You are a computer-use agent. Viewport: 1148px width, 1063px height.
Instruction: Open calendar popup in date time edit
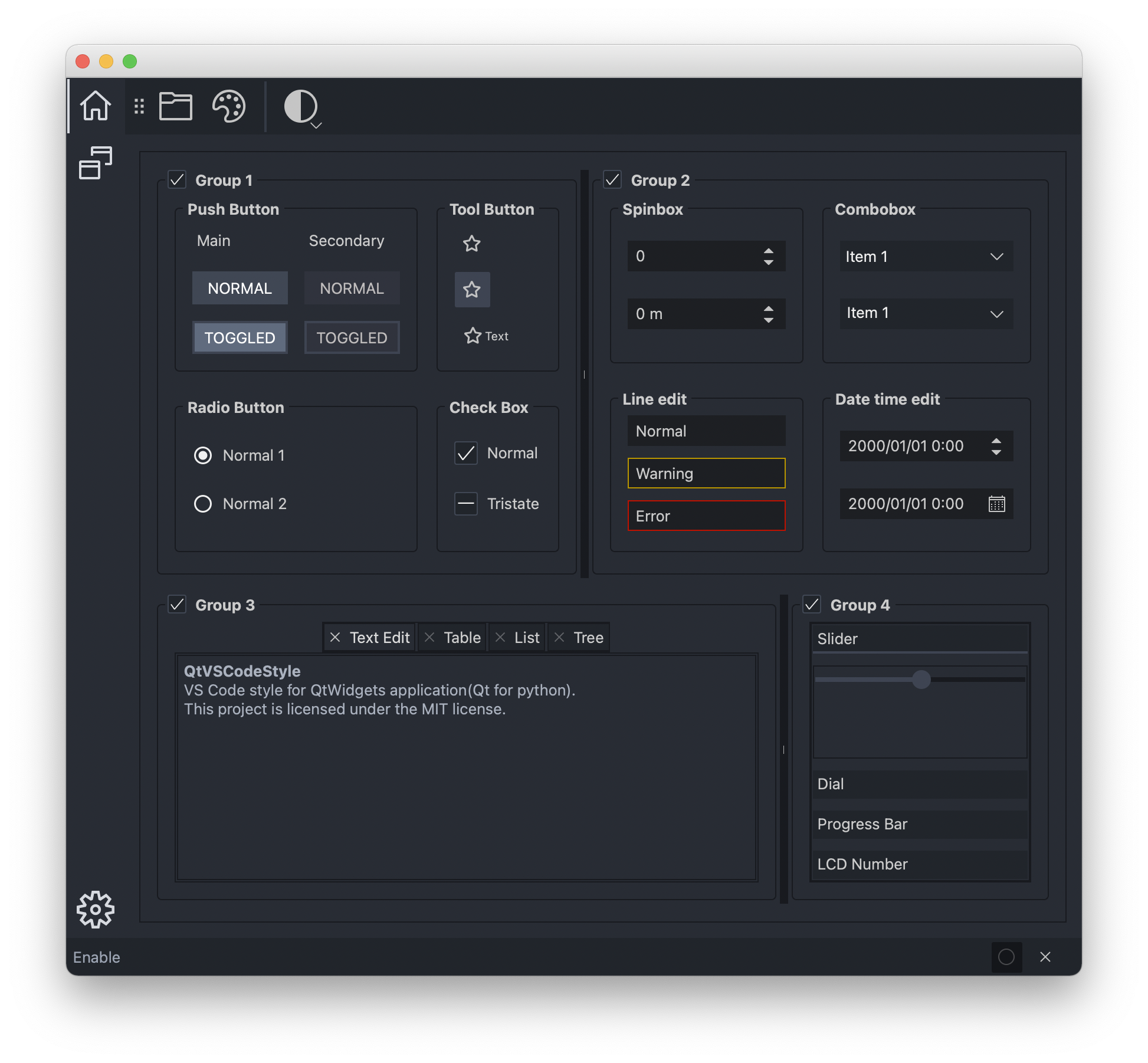pos(996,504)
